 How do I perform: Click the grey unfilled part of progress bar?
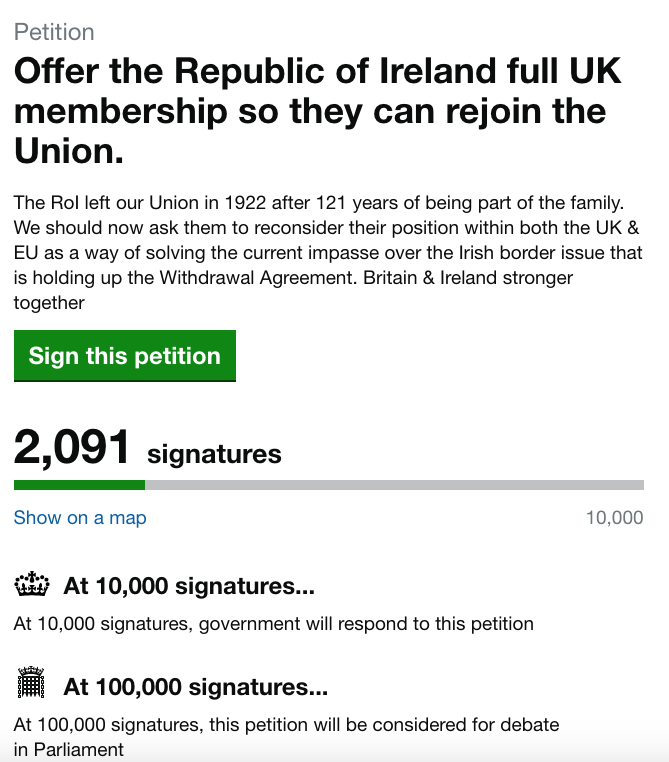coord(395,485)
